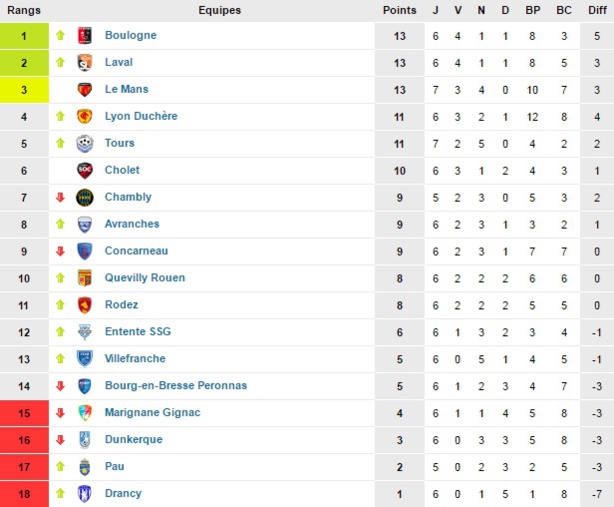This screenshot has height=507, width=614.
Task: Open the Marignane Gignac team link
Action: coord(152,412)
